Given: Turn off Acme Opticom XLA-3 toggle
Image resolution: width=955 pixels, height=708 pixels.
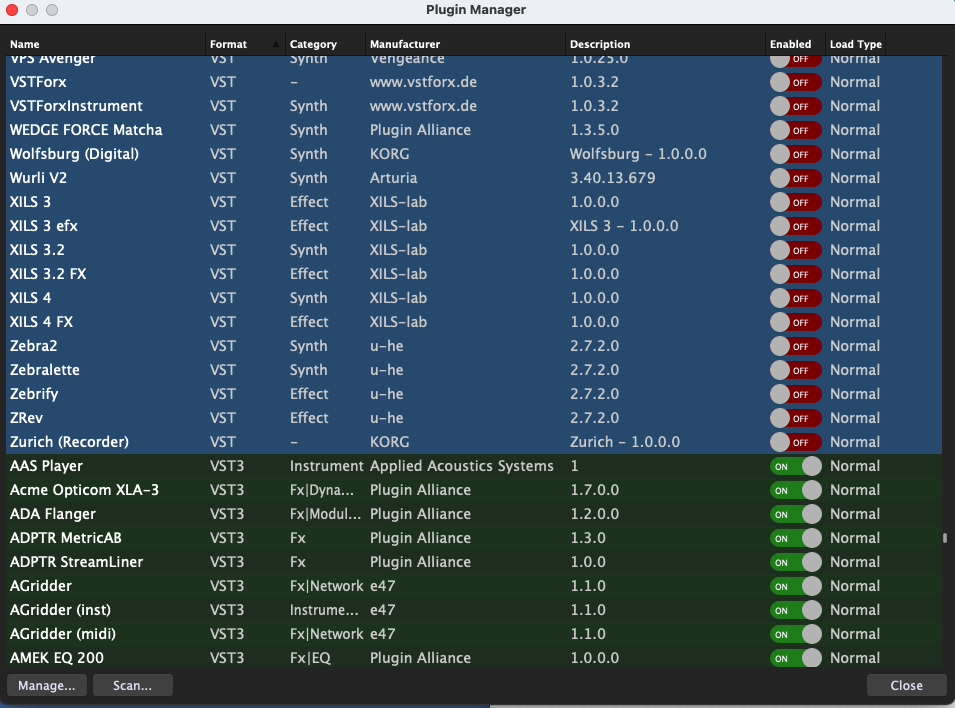Looking at the screenshot, I should click(795, 490).
